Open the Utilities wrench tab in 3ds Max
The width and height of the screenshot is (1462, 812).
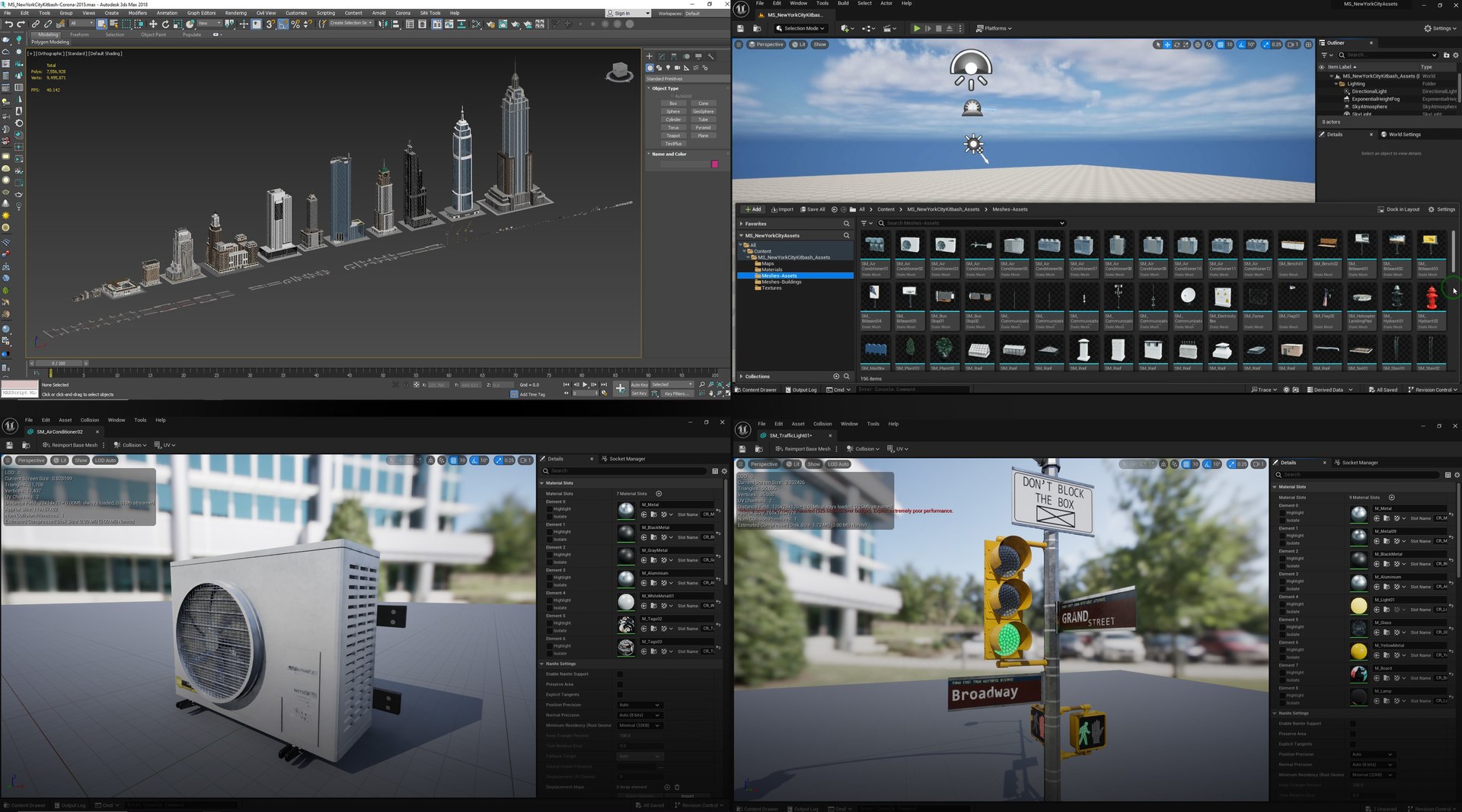coord(711,56)
